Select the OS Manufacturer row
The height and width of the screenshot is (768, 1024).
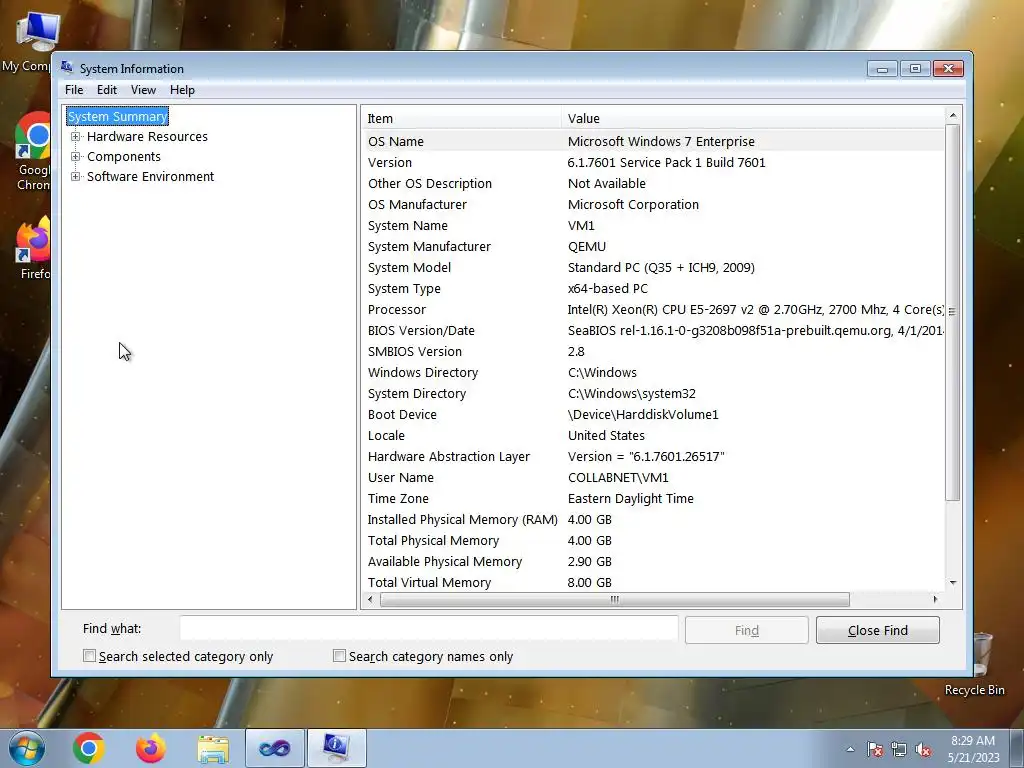click(x=653, y=204)
